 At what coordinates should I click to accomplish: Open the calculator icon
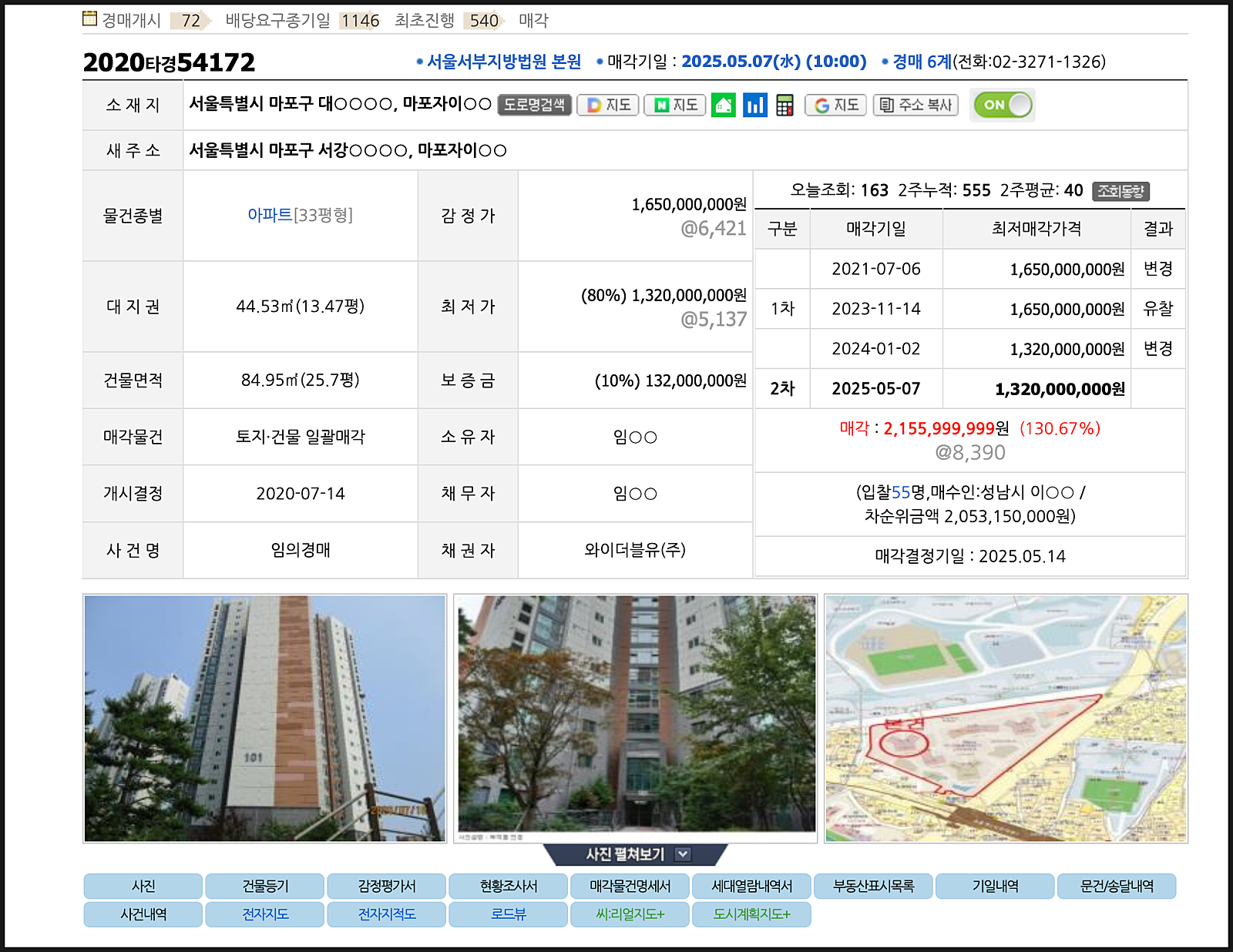coord(784,105)
